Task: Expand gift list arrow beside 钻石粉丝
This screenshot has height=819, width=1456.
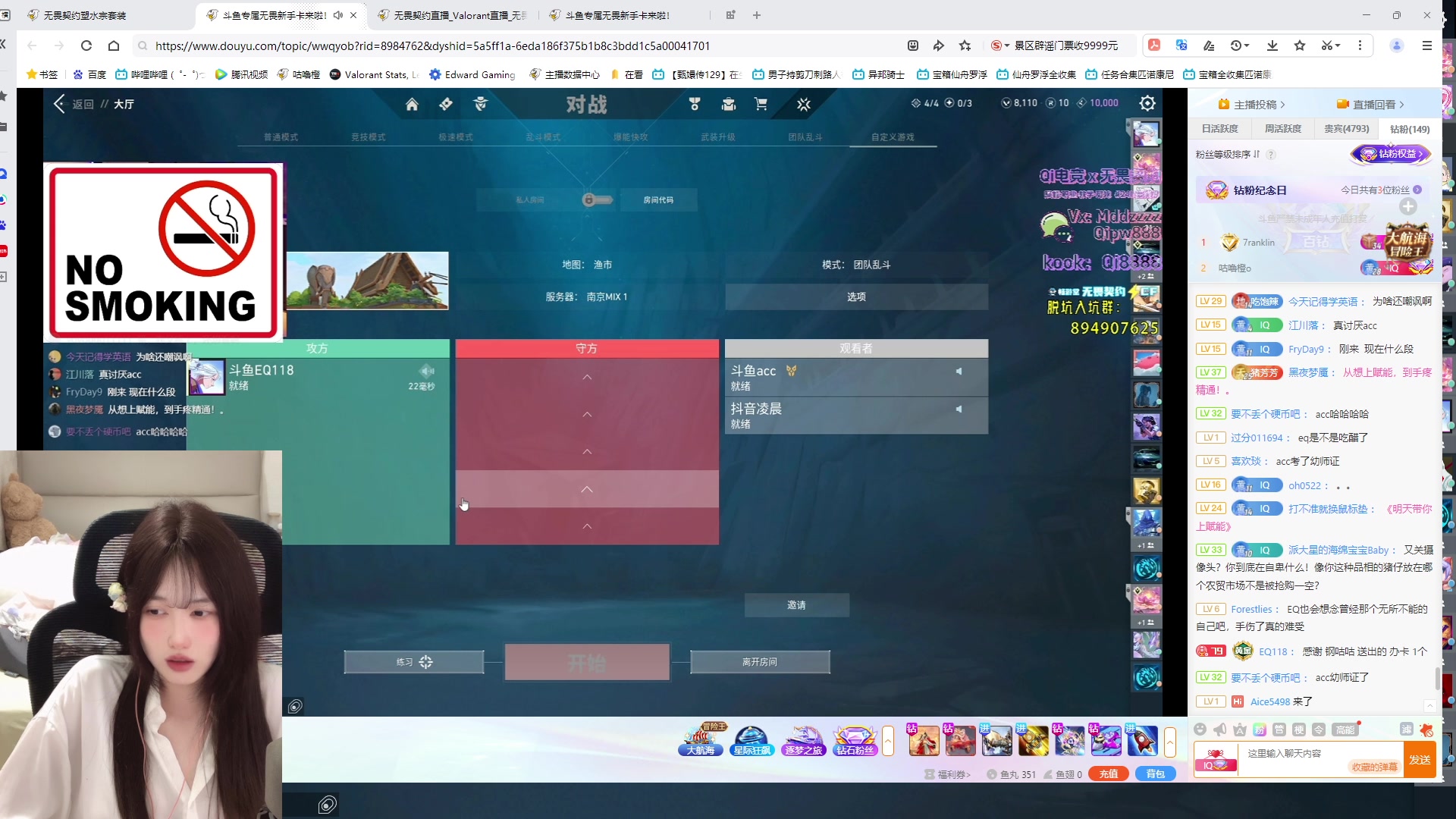Action: (888, 741)
